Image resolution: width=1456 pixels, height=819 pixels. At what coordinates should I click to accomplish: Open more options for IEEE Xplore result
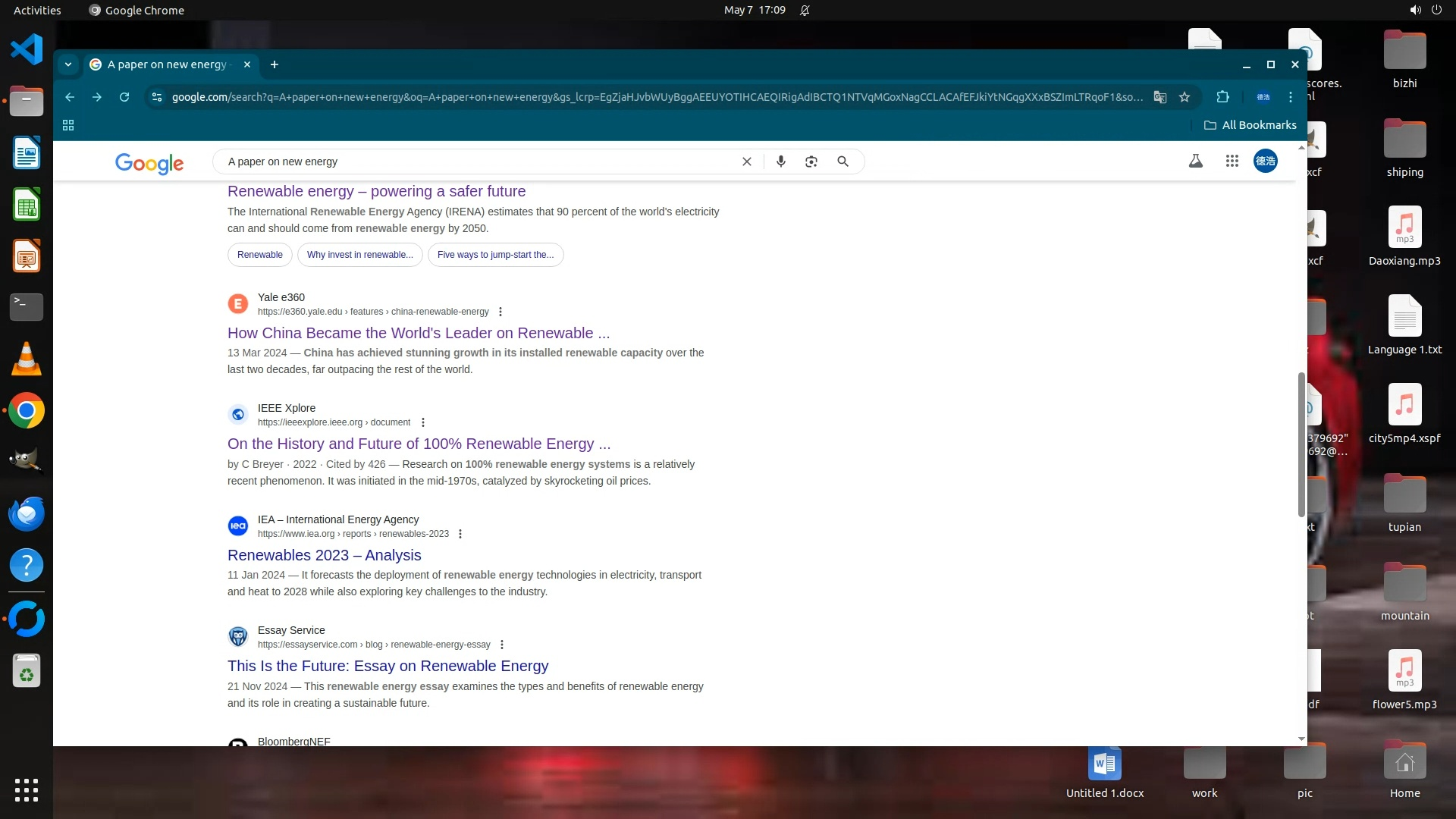(423, 422)
